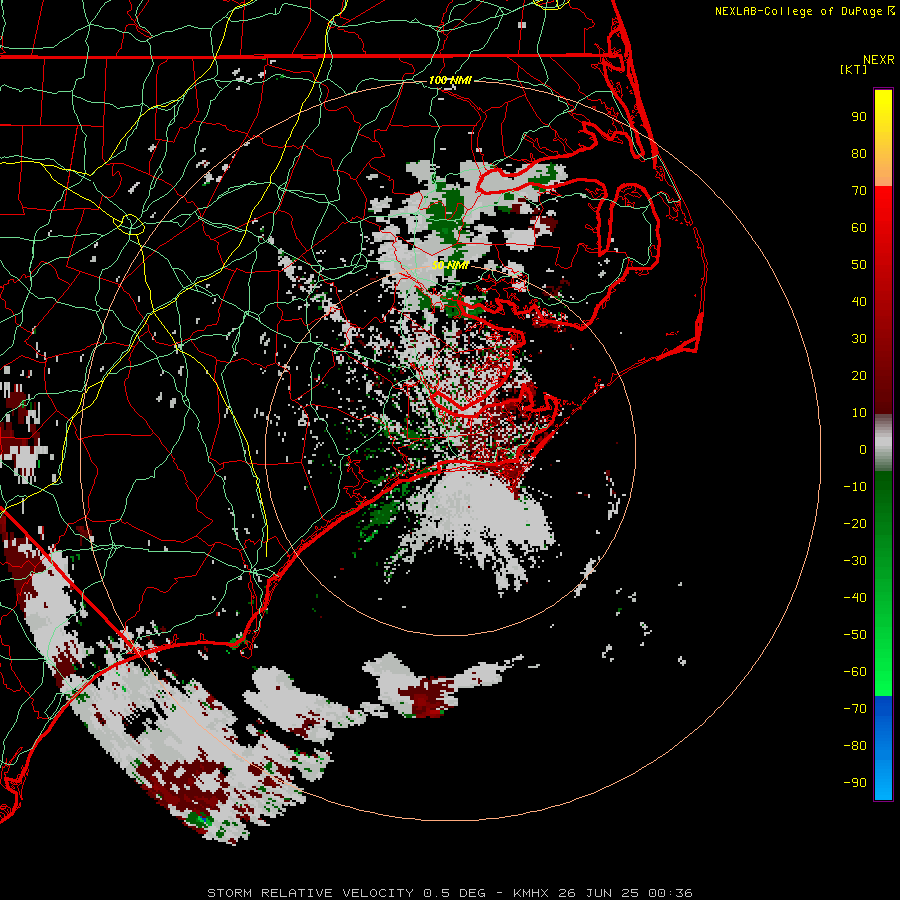The width and height of the screenshot is (900, 900).
Task: Click the -80 knot scale label
Action: click(x=855, y=746)
